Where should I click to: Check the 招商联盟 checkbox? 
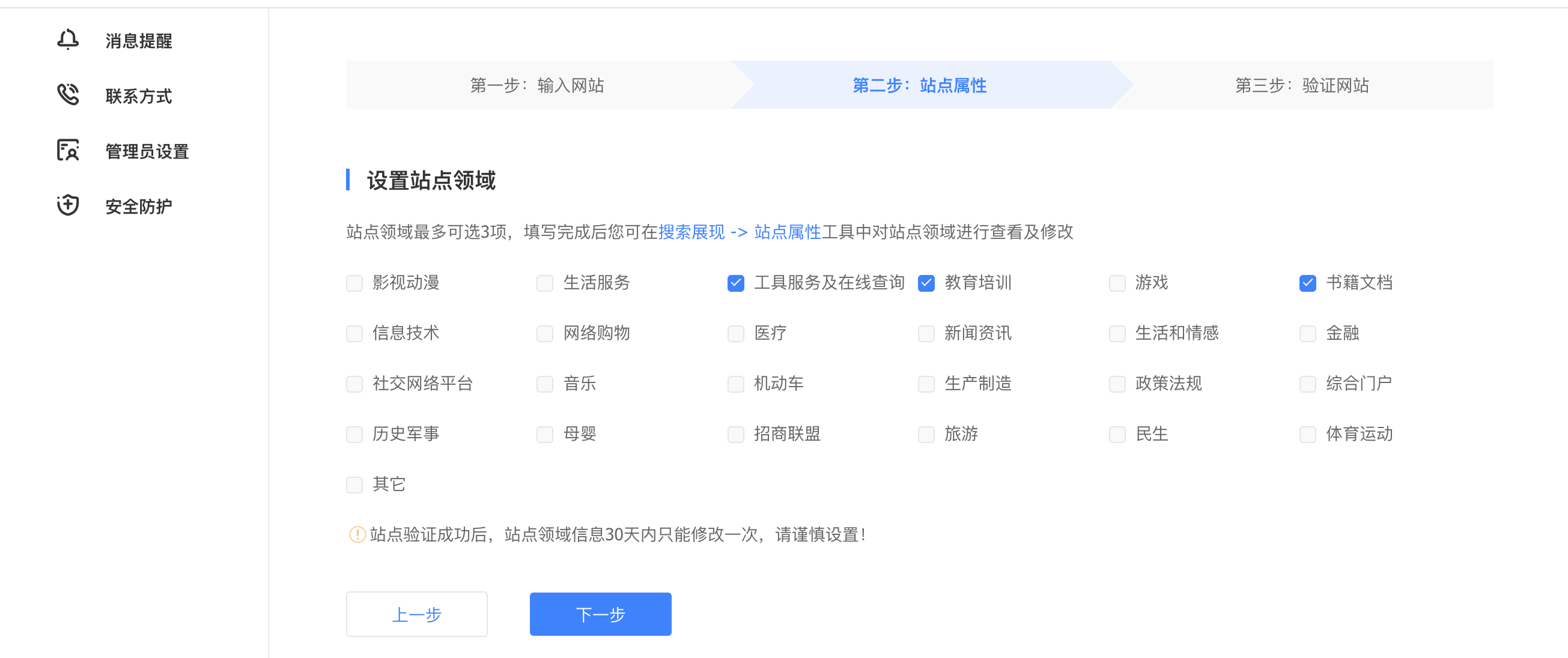[736, 435]
